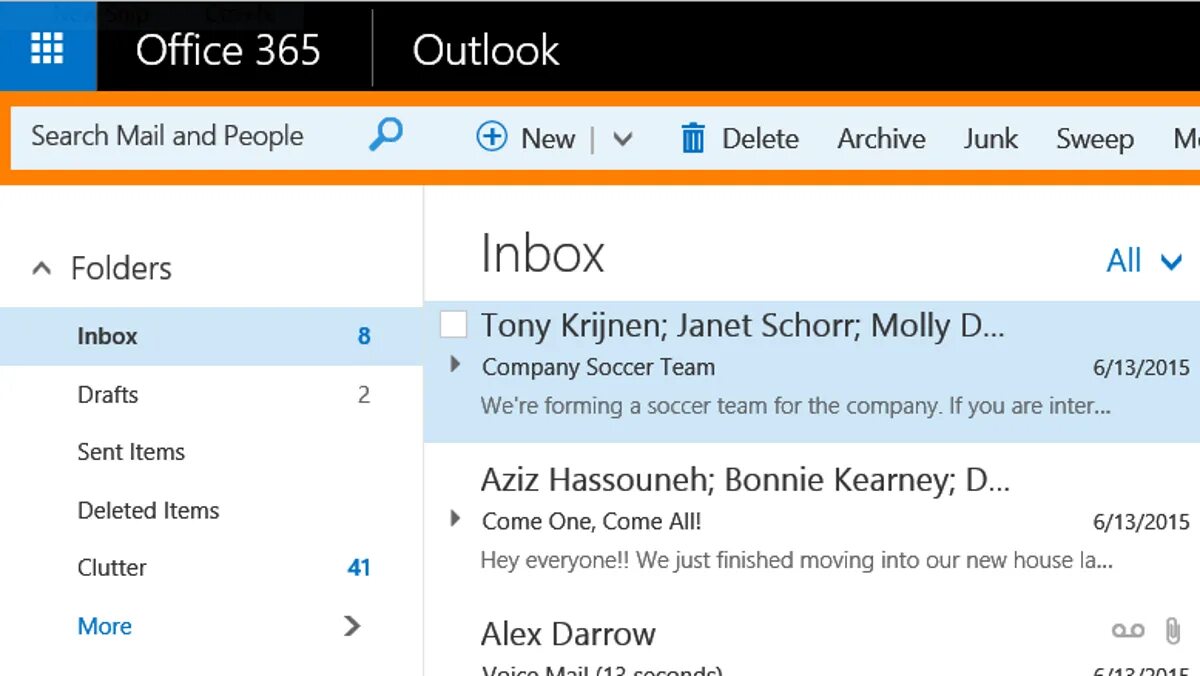Screen dimensions: 1200x676
Task: Open the Alex Darrow message
Action: click(x=812, y=638)
